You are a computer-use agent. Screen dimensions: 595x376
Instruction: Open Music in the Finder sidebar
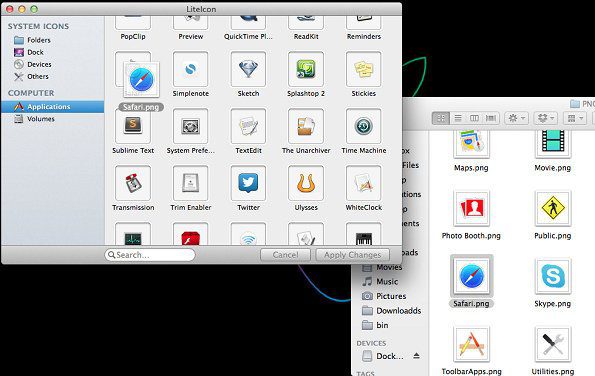(x=380, y=282)
